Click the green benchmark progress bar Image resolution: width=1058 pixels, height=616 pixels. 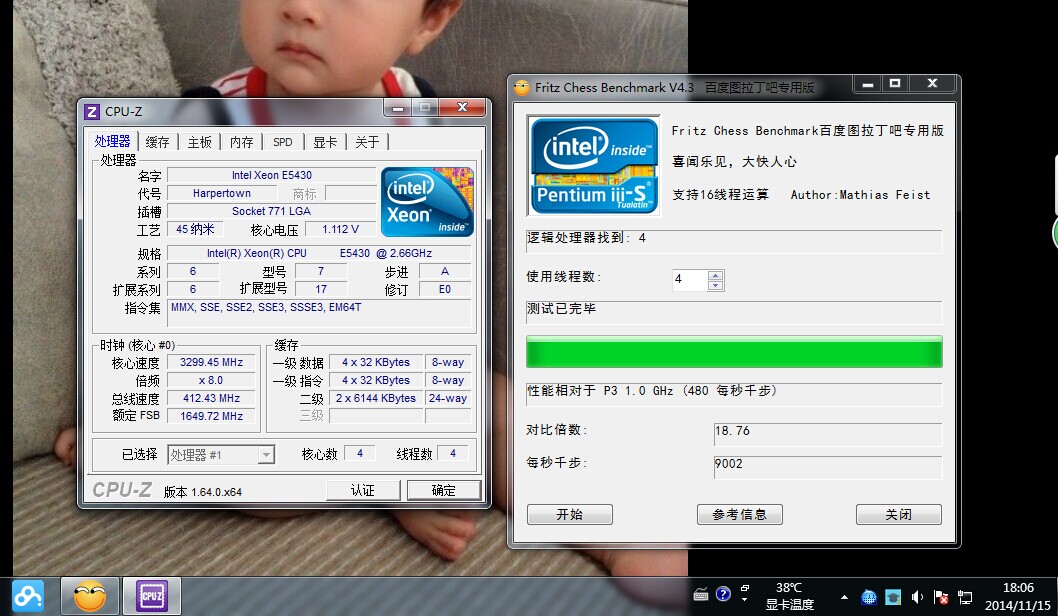(734, 352)
